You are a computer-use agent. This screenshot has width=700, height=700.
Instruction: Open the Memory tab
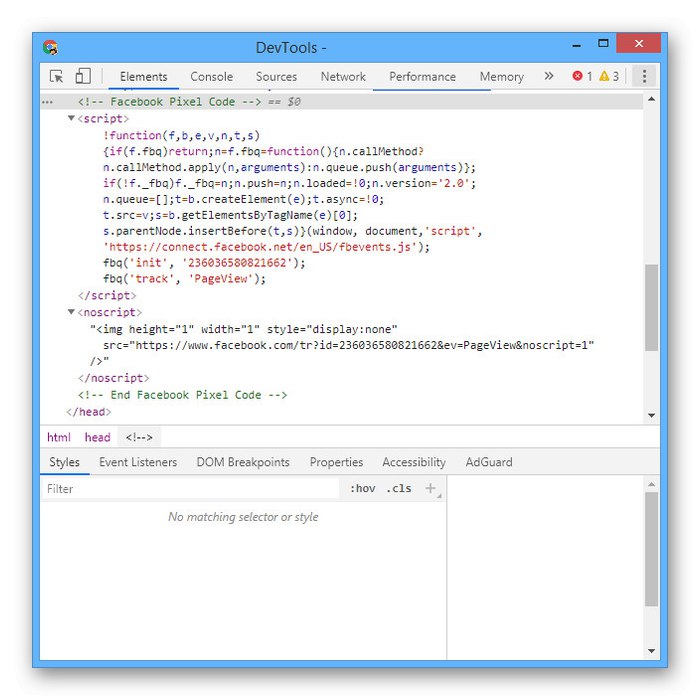501,77
